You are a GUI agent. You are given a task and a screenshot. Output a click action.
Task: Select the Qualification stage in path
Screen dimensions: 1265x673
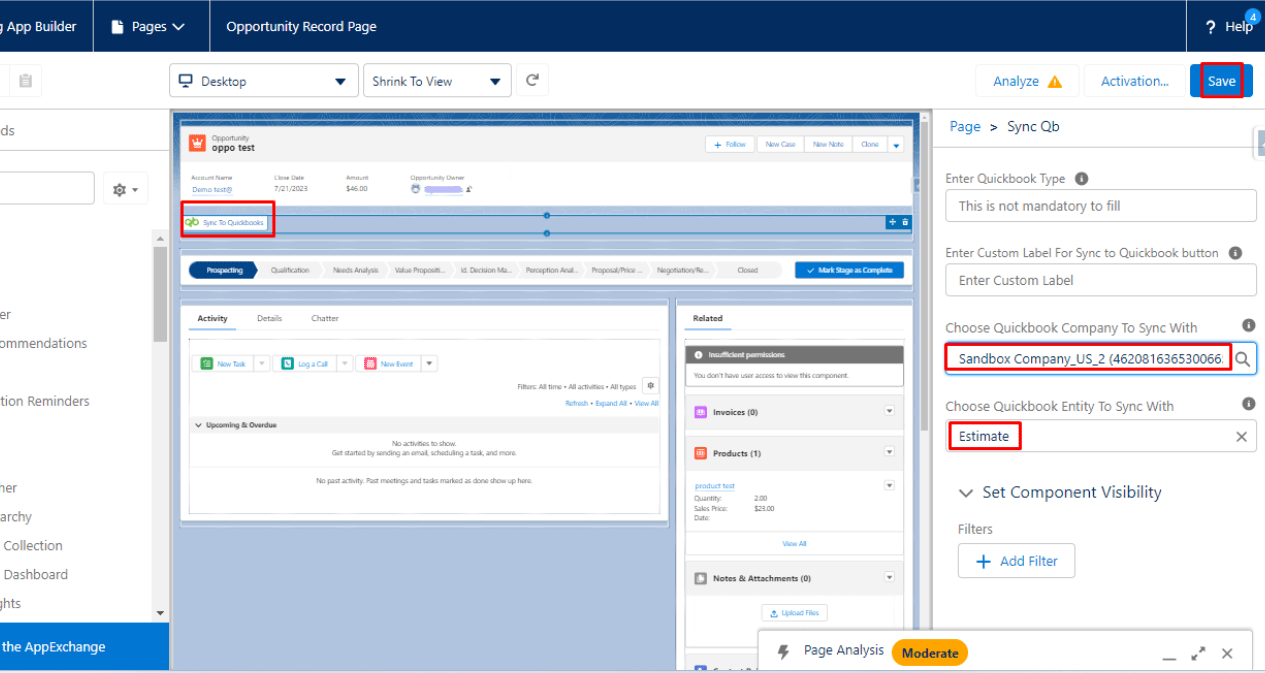pyautogui.click(x=290, y=270)
